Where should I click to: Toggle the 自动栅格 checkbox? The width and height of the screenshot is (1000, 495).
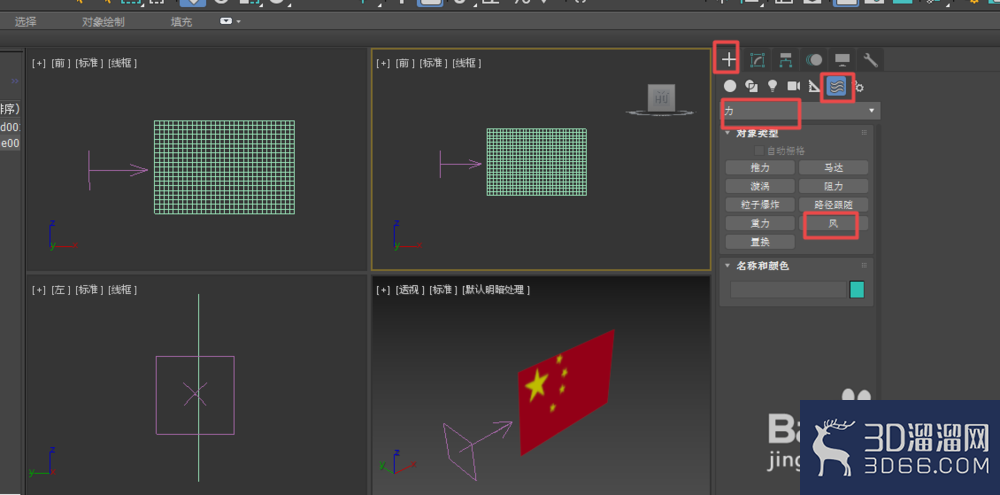[x=759, y=151]
